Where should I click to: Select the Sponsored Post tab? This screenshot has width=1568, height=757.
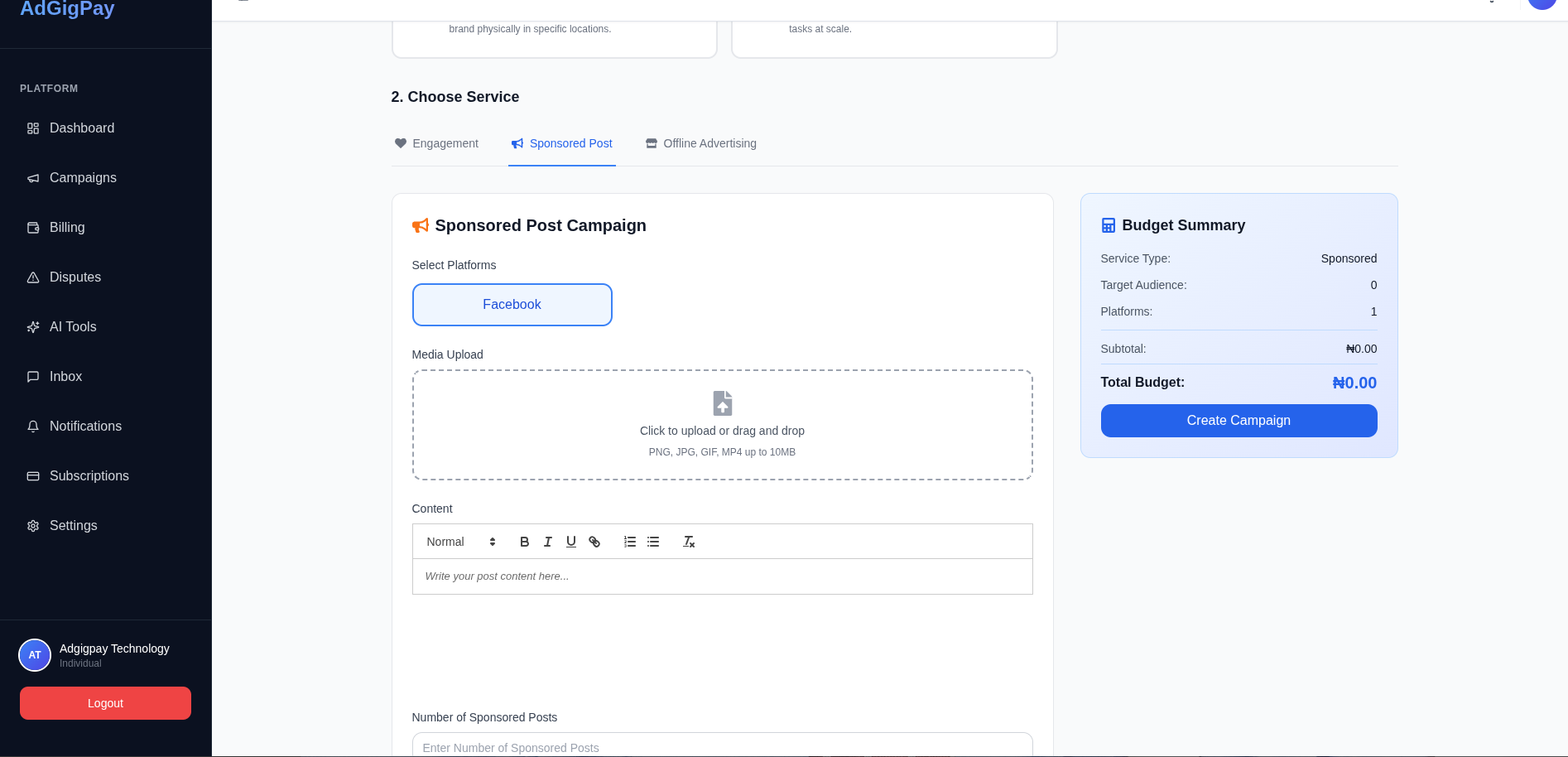[562, 143]
